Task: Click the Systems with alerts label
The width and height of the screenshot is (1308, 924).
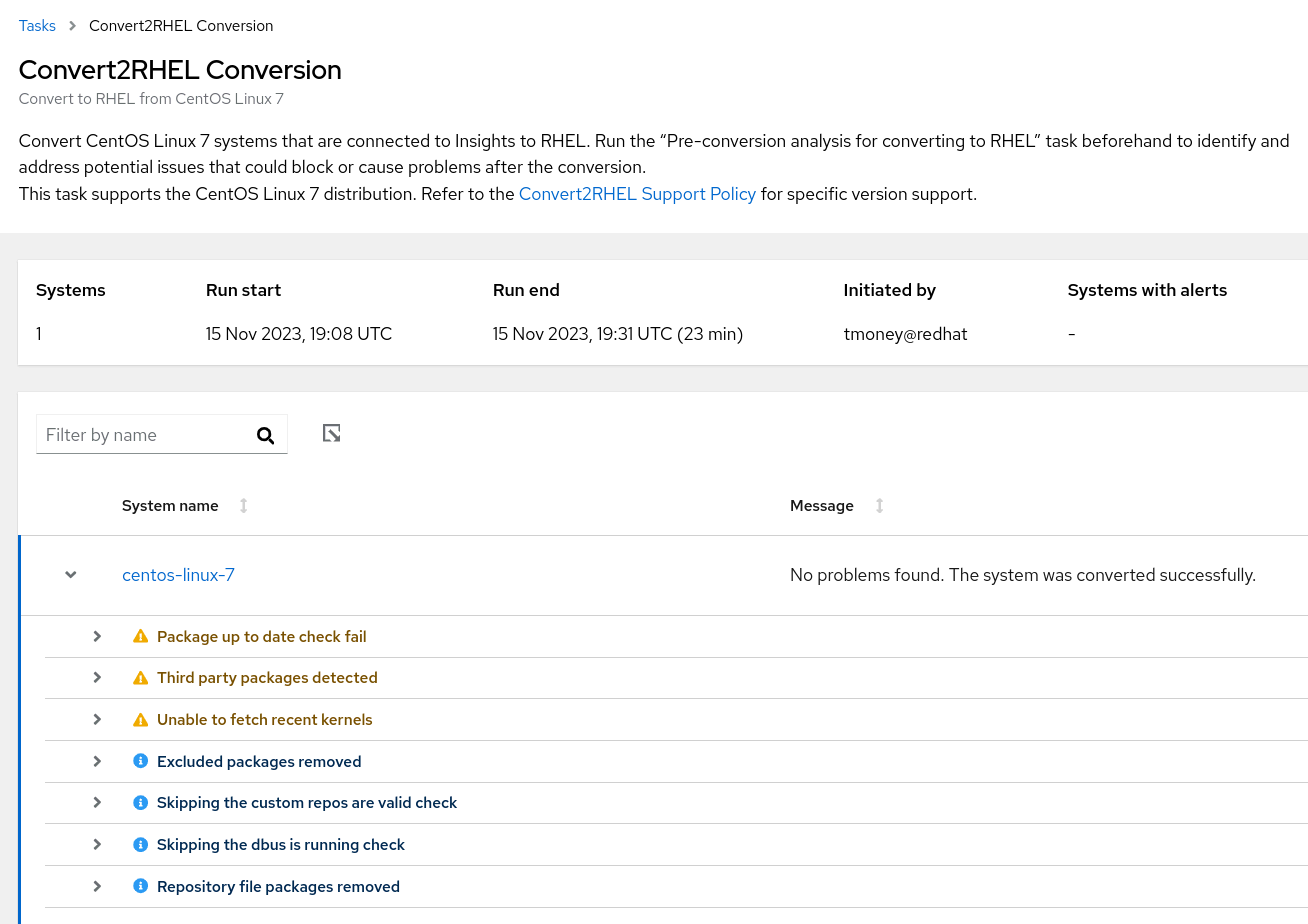Action: pos(1147,290)
